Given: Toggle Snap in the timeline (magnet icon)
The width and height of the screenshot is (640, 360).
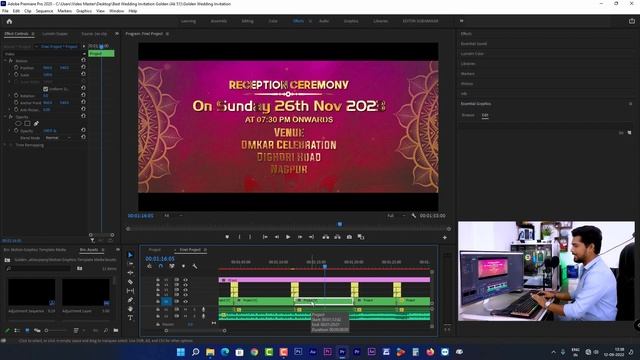Looking at the screenshot, I should (161, 266).
